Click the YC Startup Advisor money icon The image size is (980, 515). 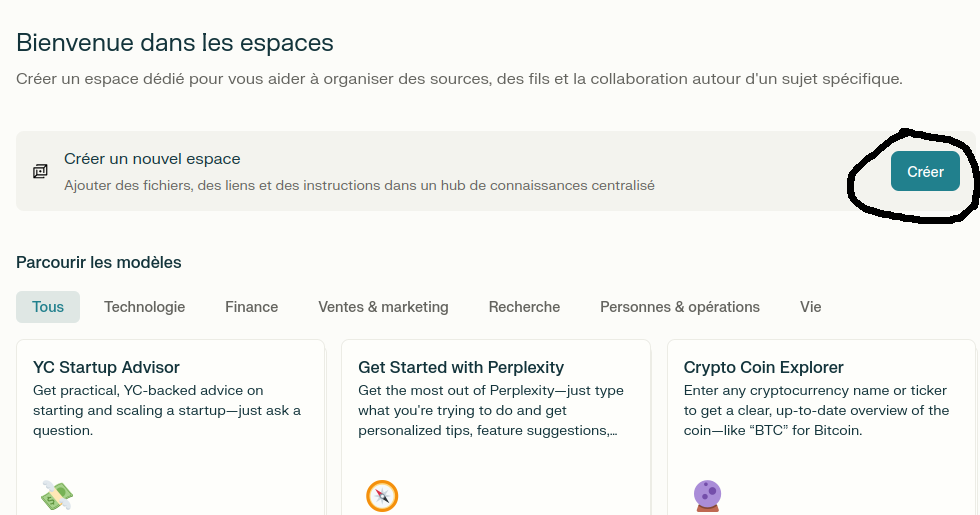coord(56,495)
